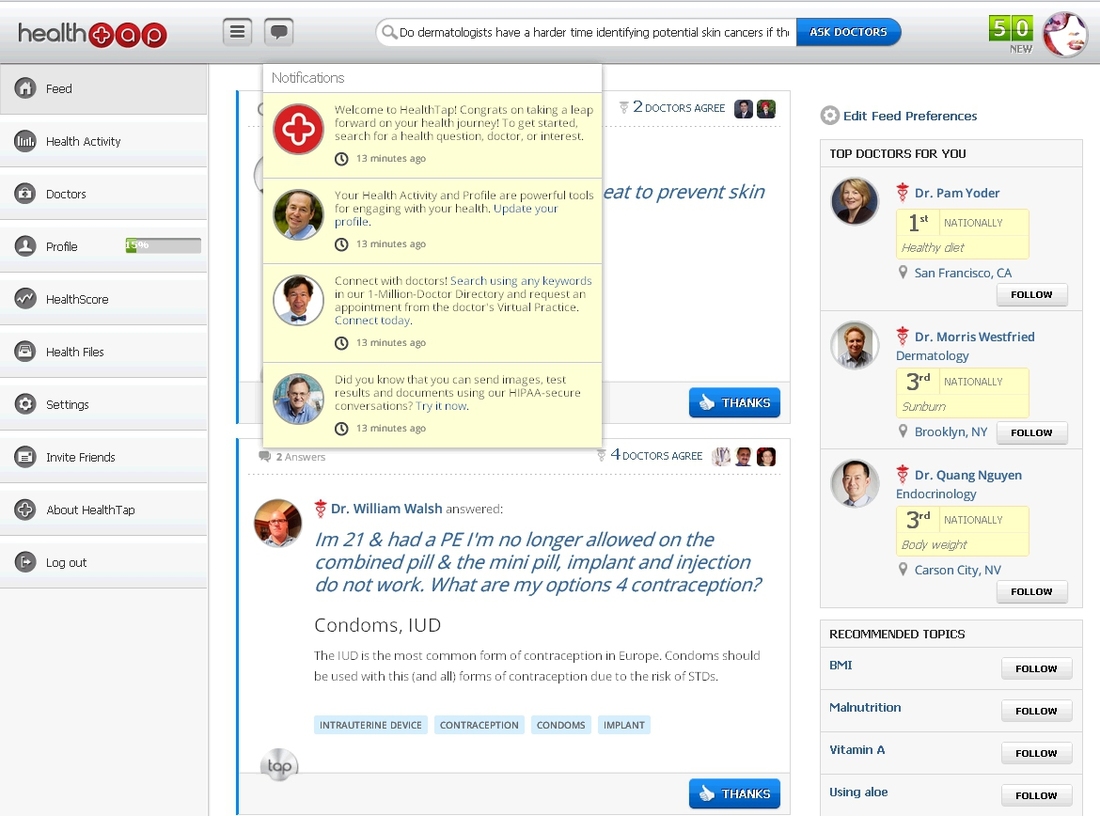Click the CONDOMS tag
Screen dimensions: 1100x816
click(561, 725)
